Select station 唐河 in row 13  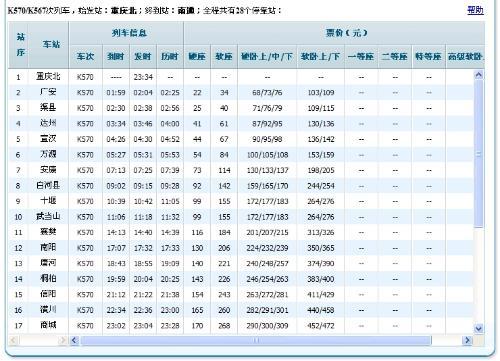(48, 263)
